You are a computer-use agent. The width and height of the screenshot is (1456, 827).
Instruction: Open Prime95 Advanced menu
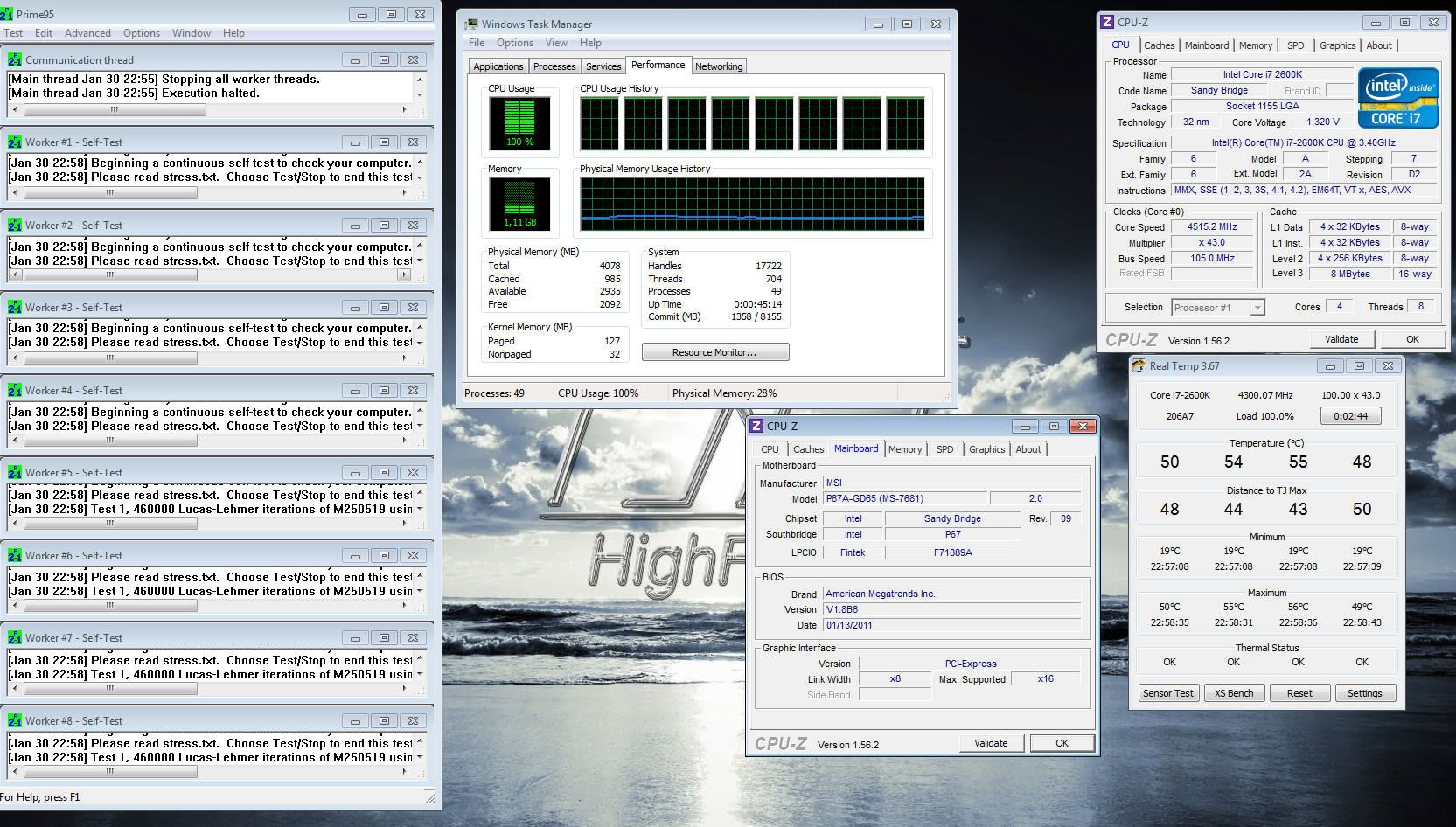[x=87, y=33]
